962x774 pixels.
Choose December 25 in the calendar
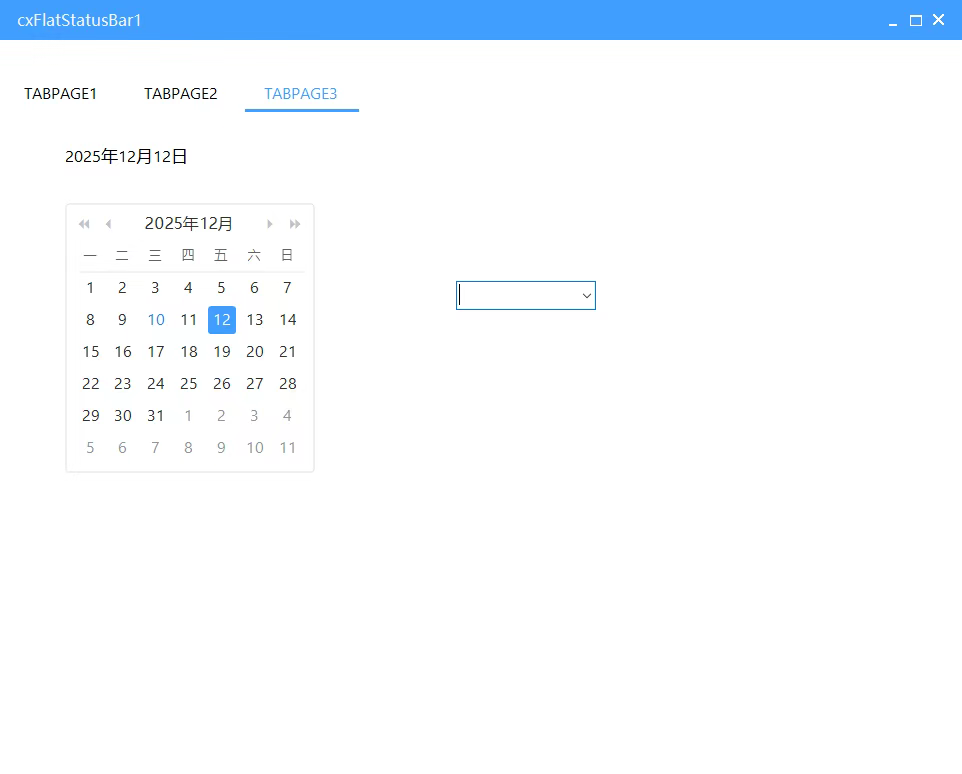tap(189, 384)
